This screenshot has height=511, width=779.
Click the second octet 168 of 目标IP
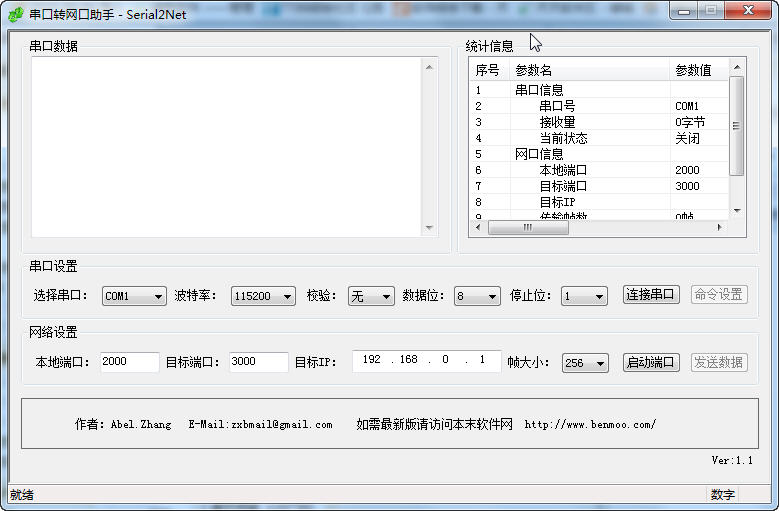tap(408, 360)
